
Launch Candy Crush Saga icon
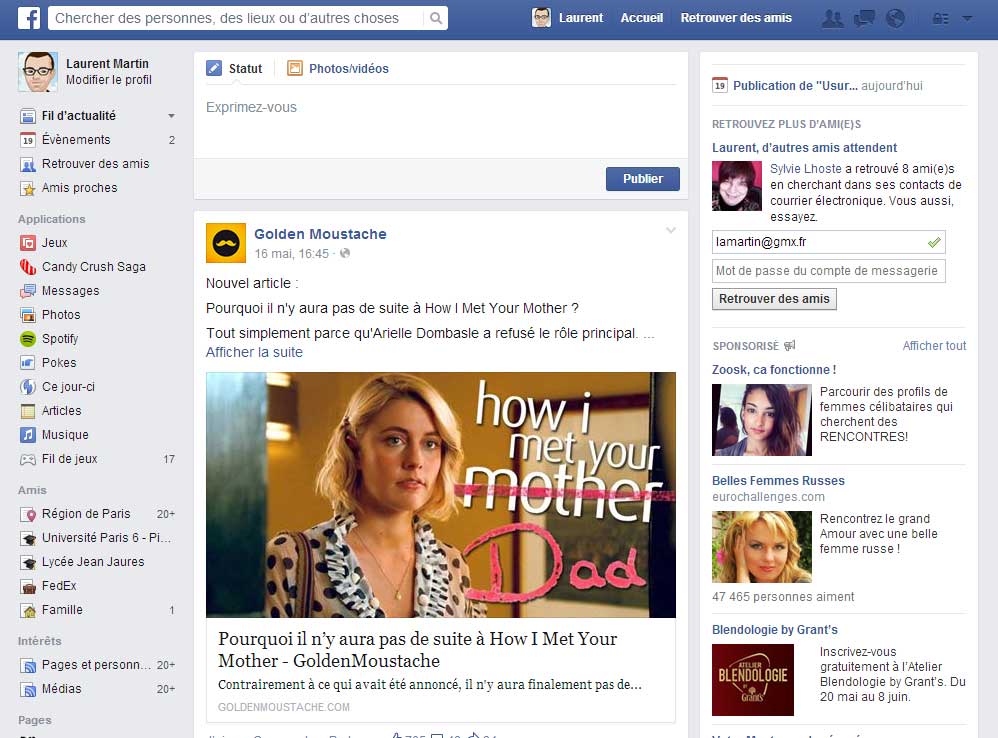tap(28, 267)
